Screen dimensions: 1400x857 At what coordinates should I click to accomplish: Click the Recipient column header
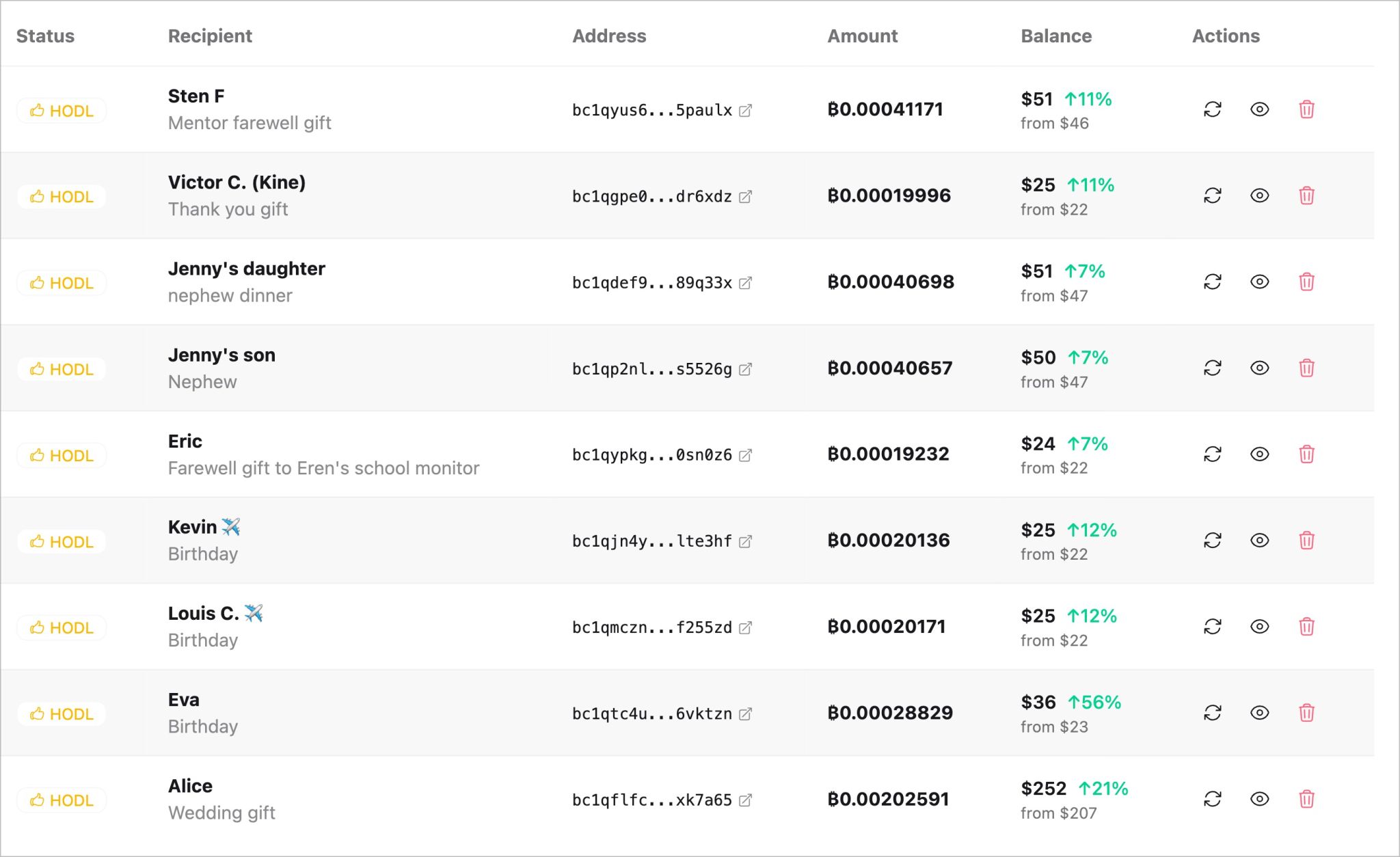pos(210,36)
